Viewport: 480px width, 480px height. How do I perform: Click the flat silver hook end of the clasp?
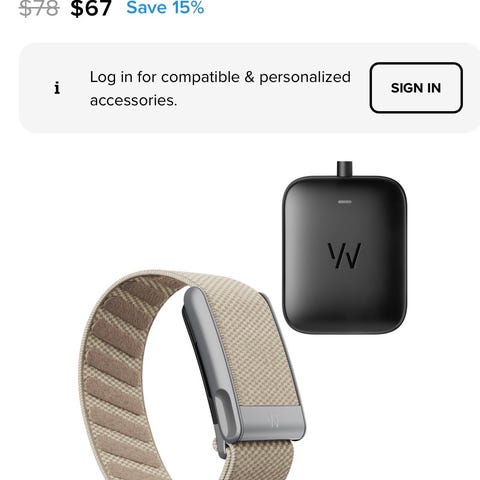click(x=272, y=423)
